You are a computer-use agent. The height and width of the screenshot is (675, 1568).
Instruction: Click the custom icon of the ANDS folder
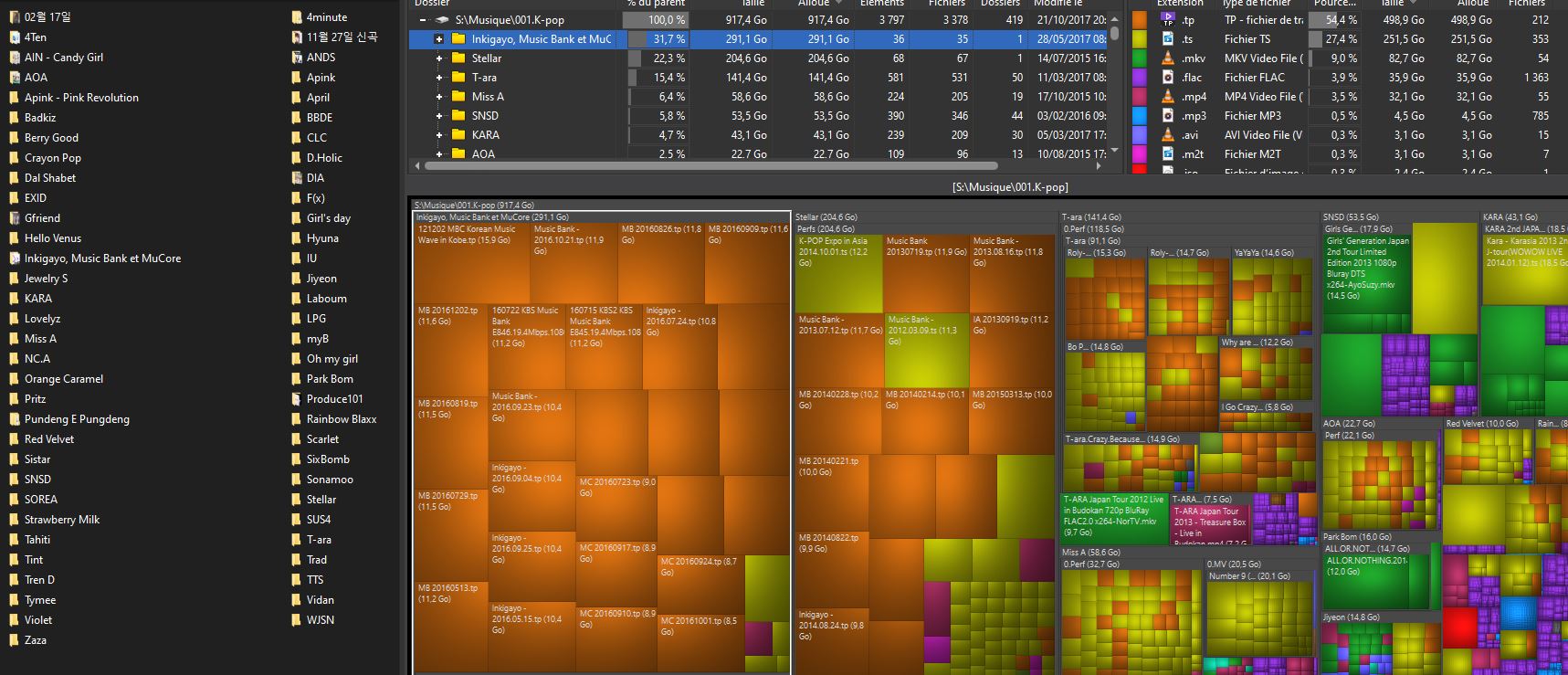(x=297, y=58)
